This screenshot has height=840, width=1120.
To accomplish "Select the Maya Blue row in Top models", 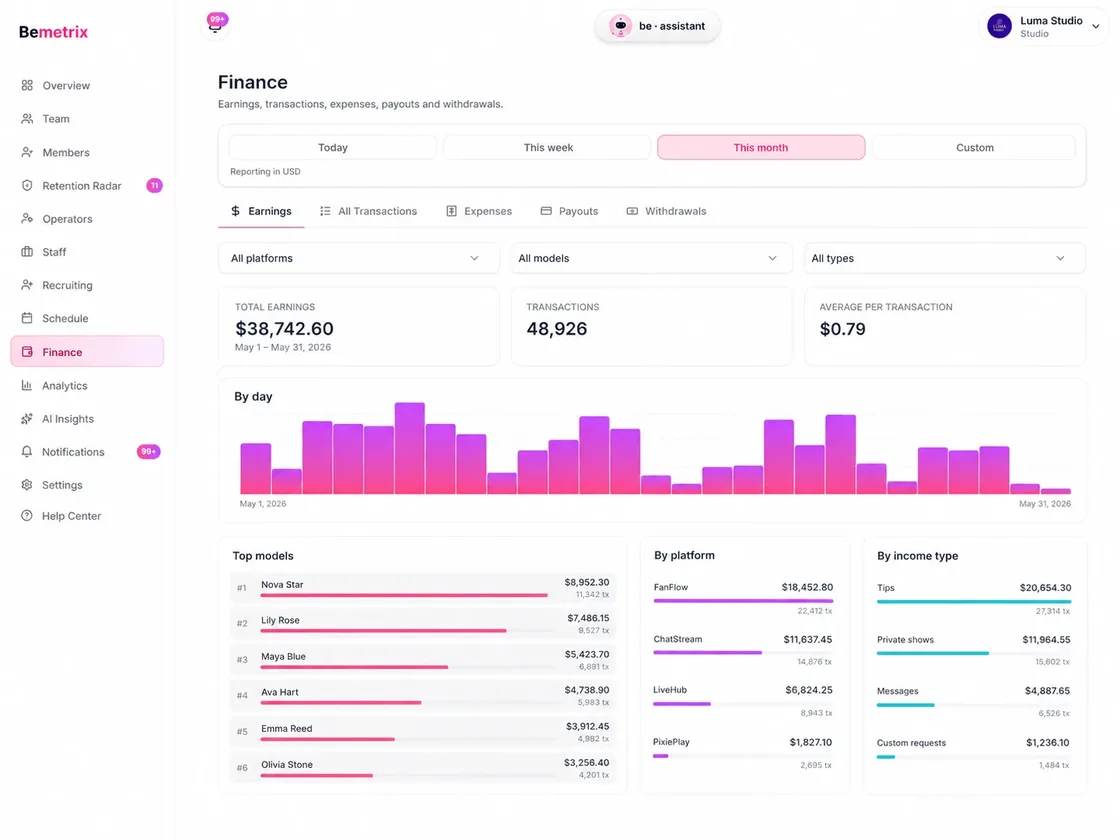I will click(x=423, y=659).
